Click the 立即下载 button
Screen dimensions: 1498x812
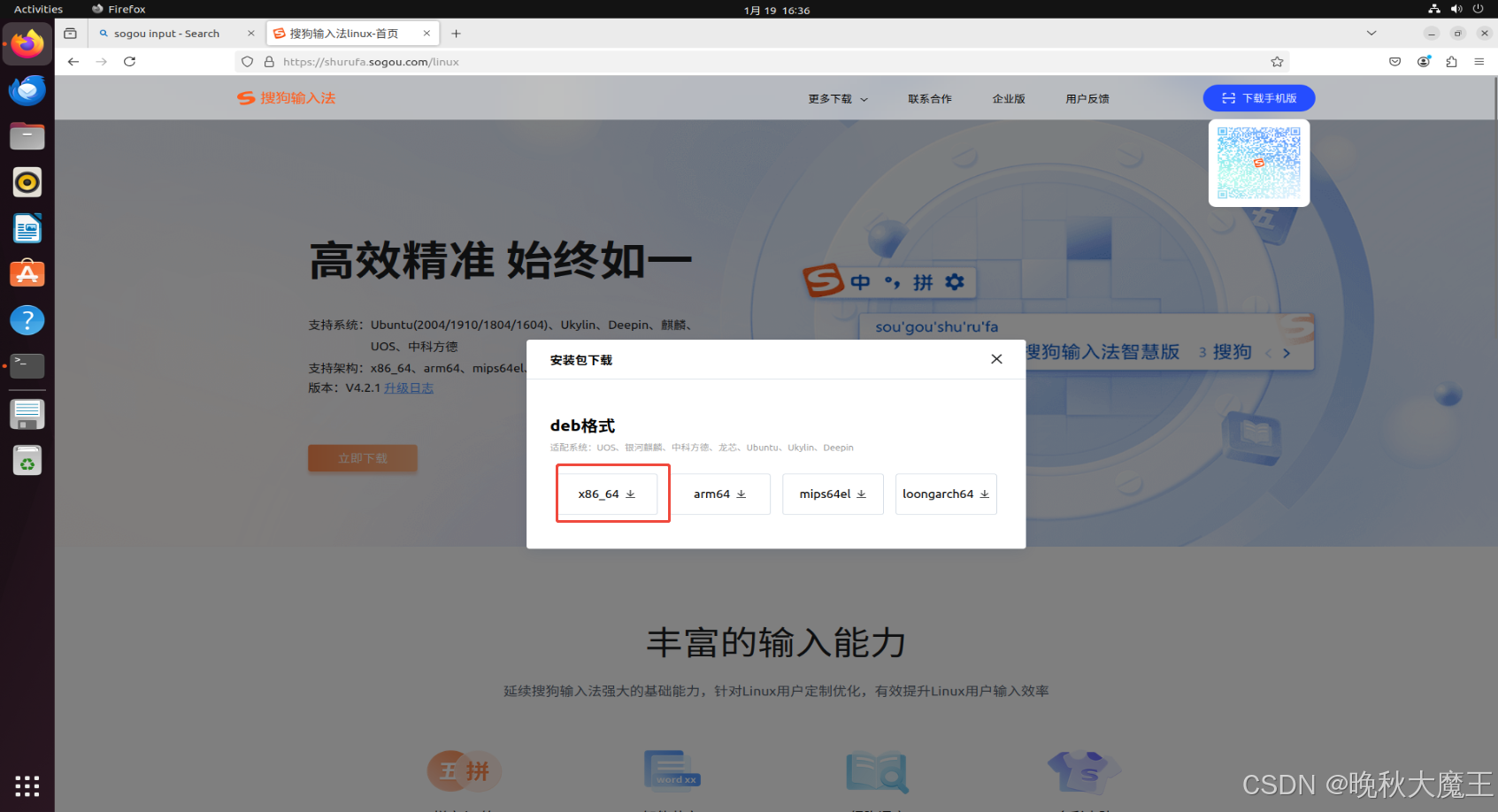coord(363,458)
